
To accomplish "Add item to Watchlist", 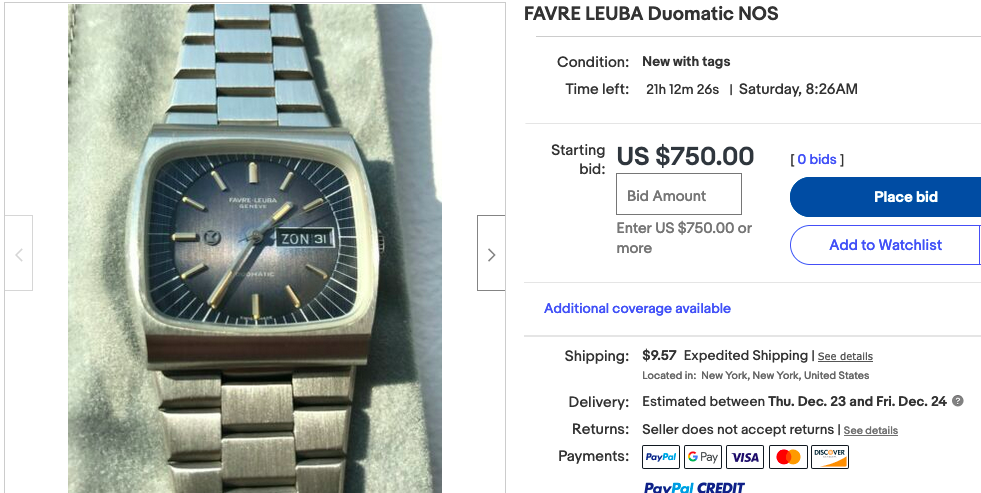I will click(x=885, y=245).
